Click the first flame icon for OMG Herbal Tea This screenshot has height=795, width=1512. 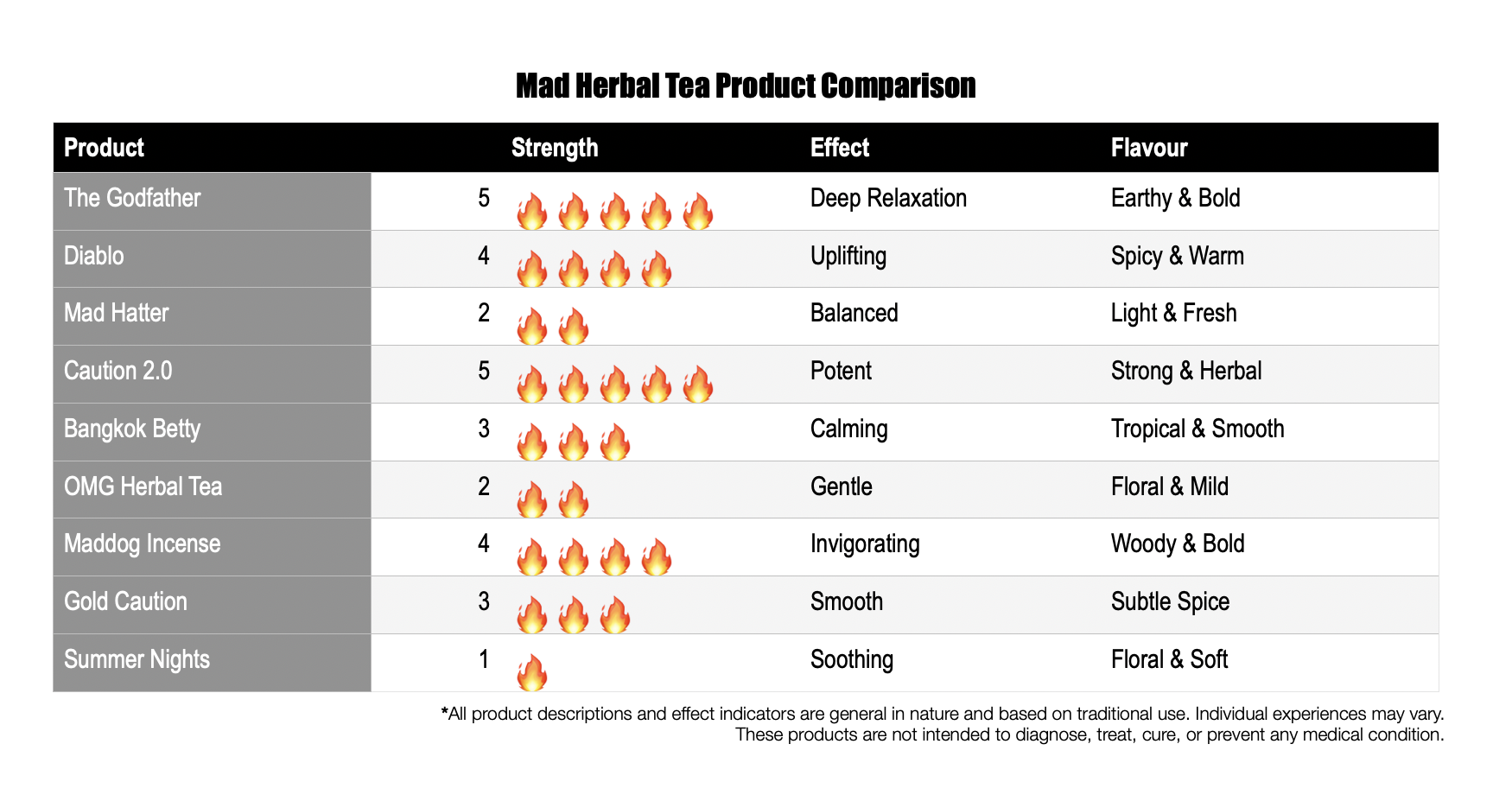pyautogui.click(x=532, y=500)
